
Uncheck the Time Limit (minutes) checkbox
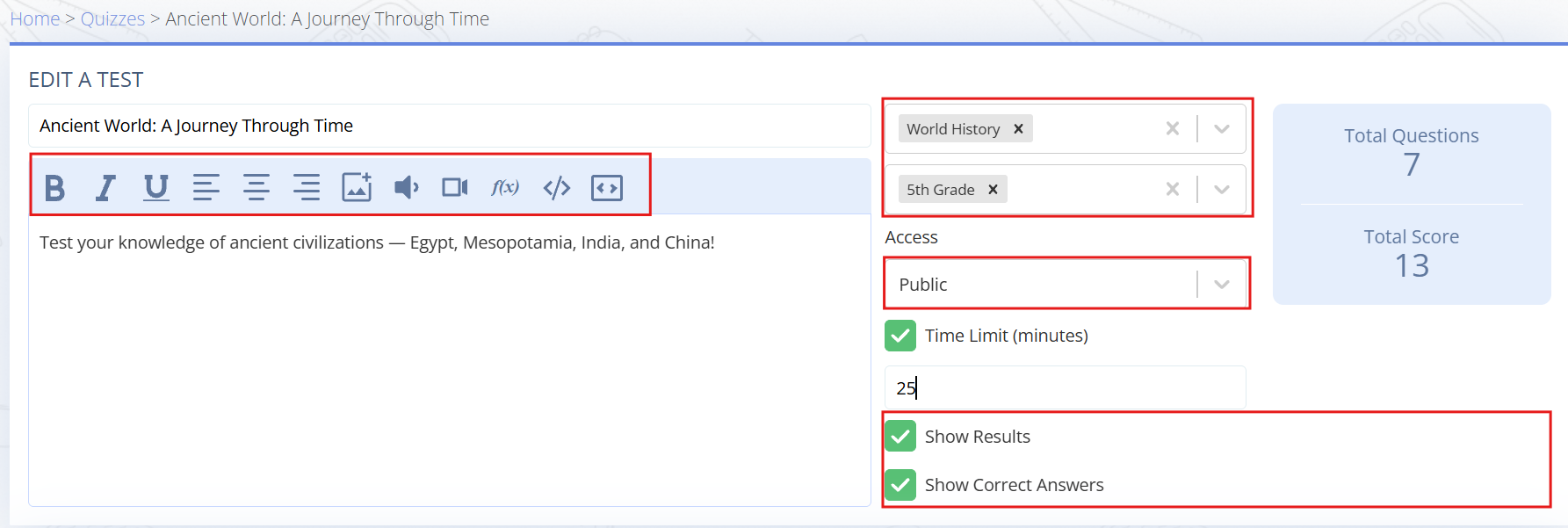click(x=900, y=336)
